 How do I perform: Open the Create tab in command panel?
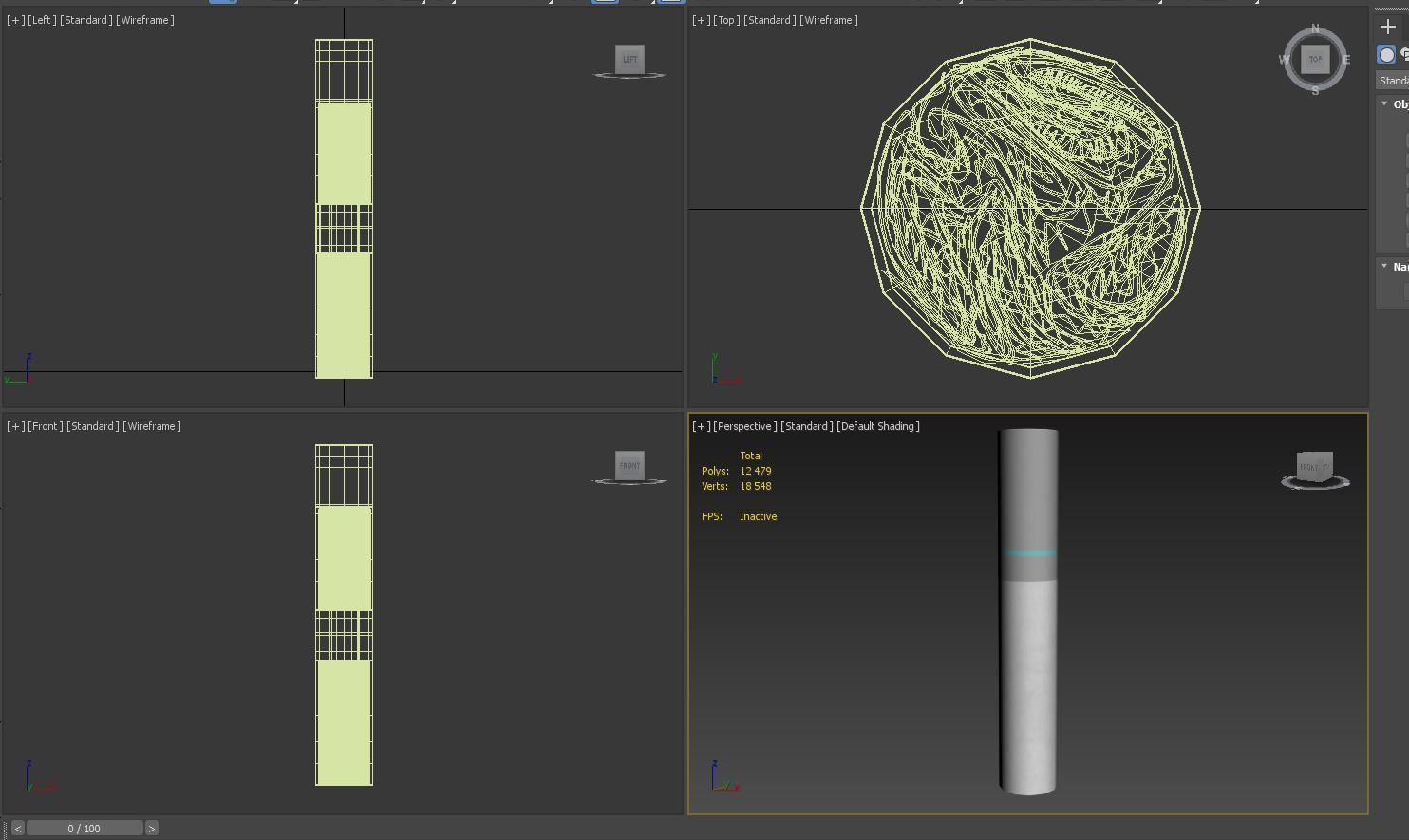click(1387, 27)
